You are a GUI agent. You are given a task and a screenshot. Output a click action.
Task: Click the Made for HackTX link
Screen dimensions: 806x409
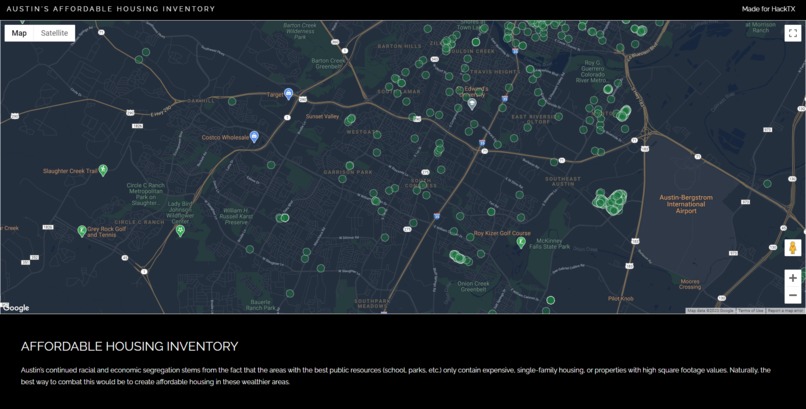tap(768, 9)
